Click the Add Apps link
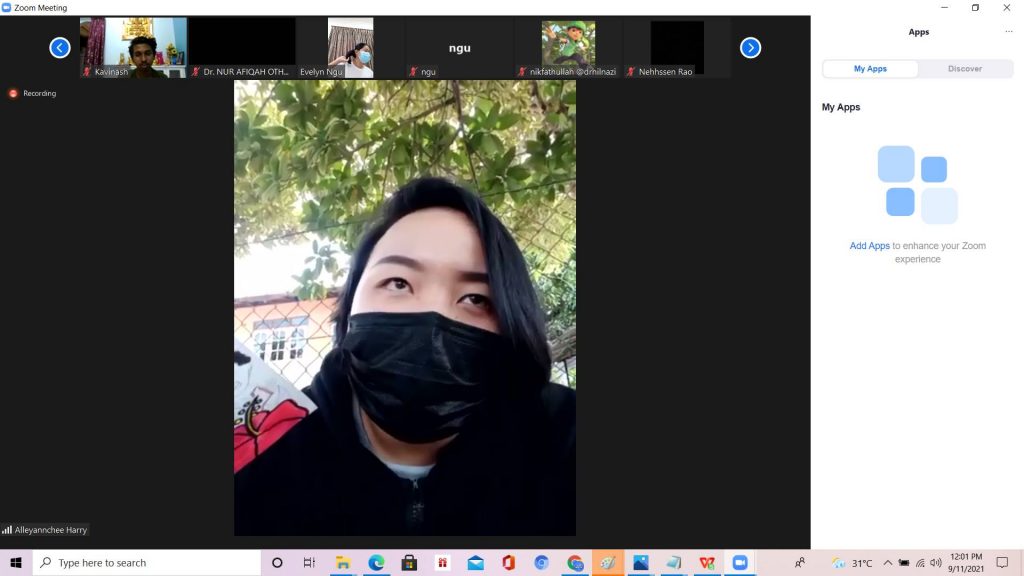The image size is (1024, 576). (869, 246)
